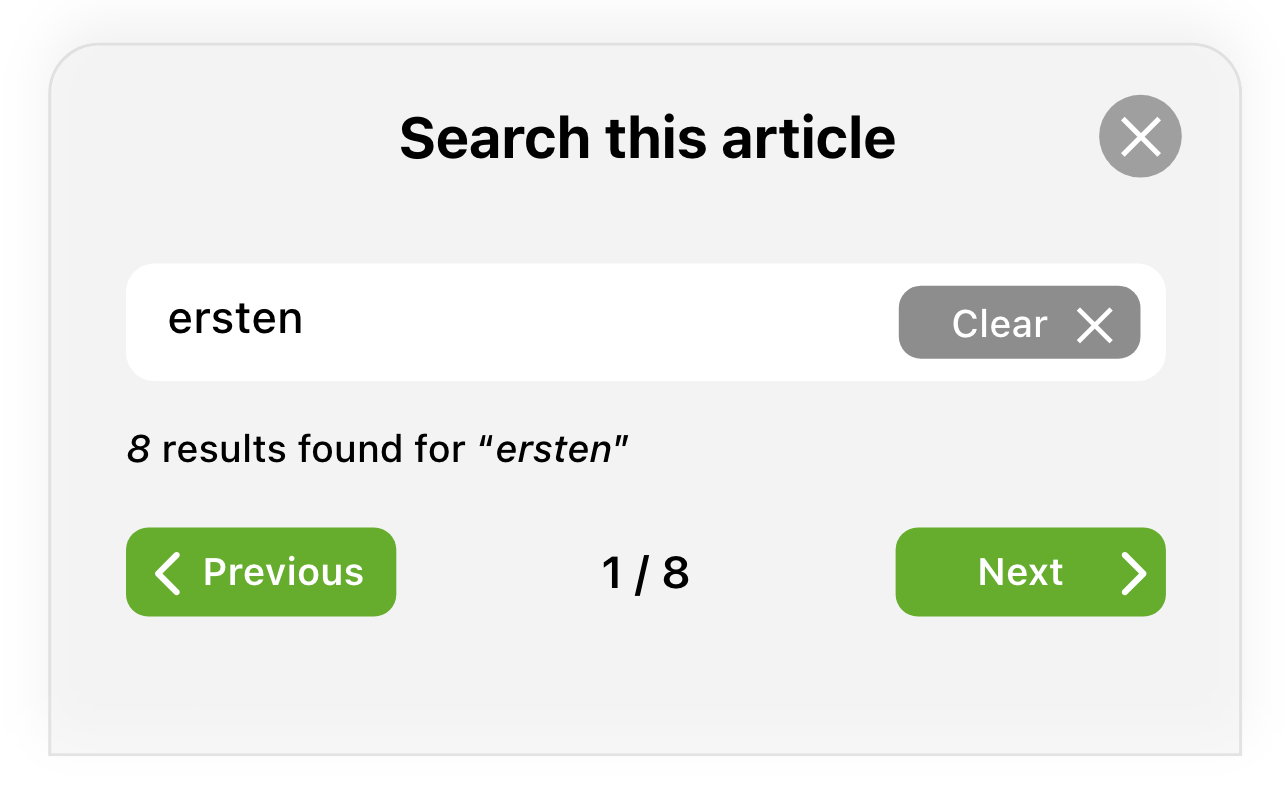Click the 1 / 8 result counter
Image resolution: width=1288 pixels, height=804 pixels.
(646, 573)
